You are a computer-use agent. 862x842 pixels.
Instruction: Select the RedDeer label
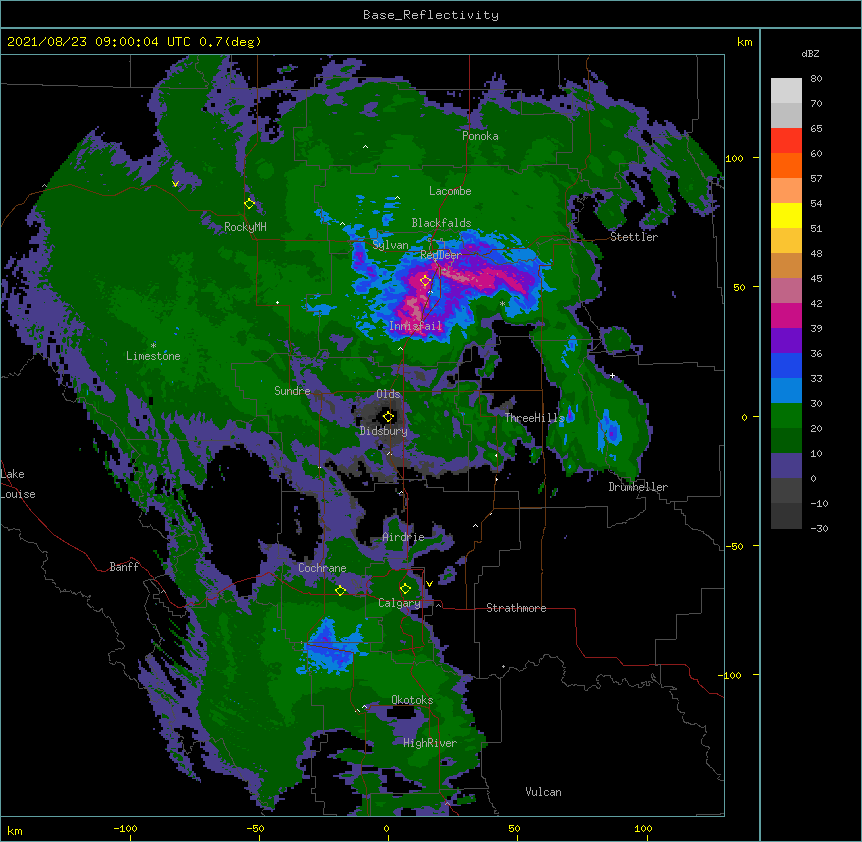pos(440,255)
